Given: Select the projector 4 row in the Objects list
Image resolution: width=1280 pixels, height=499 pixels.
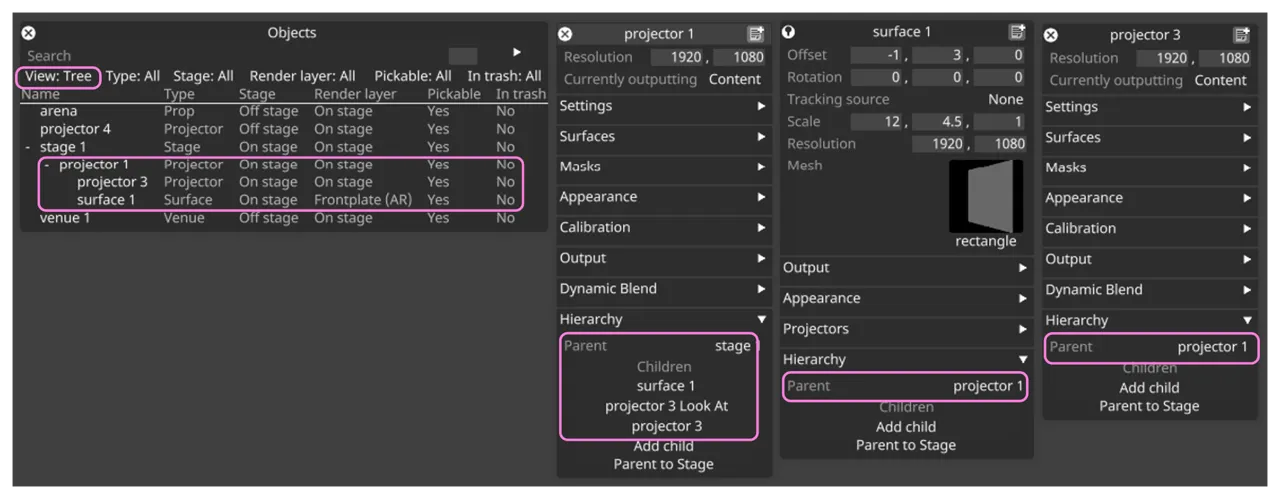Looking at the screenshot, I should (x=284, y=129).
